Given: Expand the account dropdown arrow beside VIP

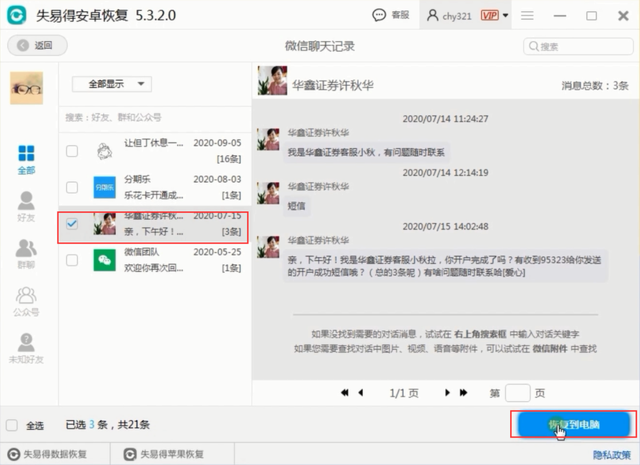Looking at the screenshot, I should (505, 16).
